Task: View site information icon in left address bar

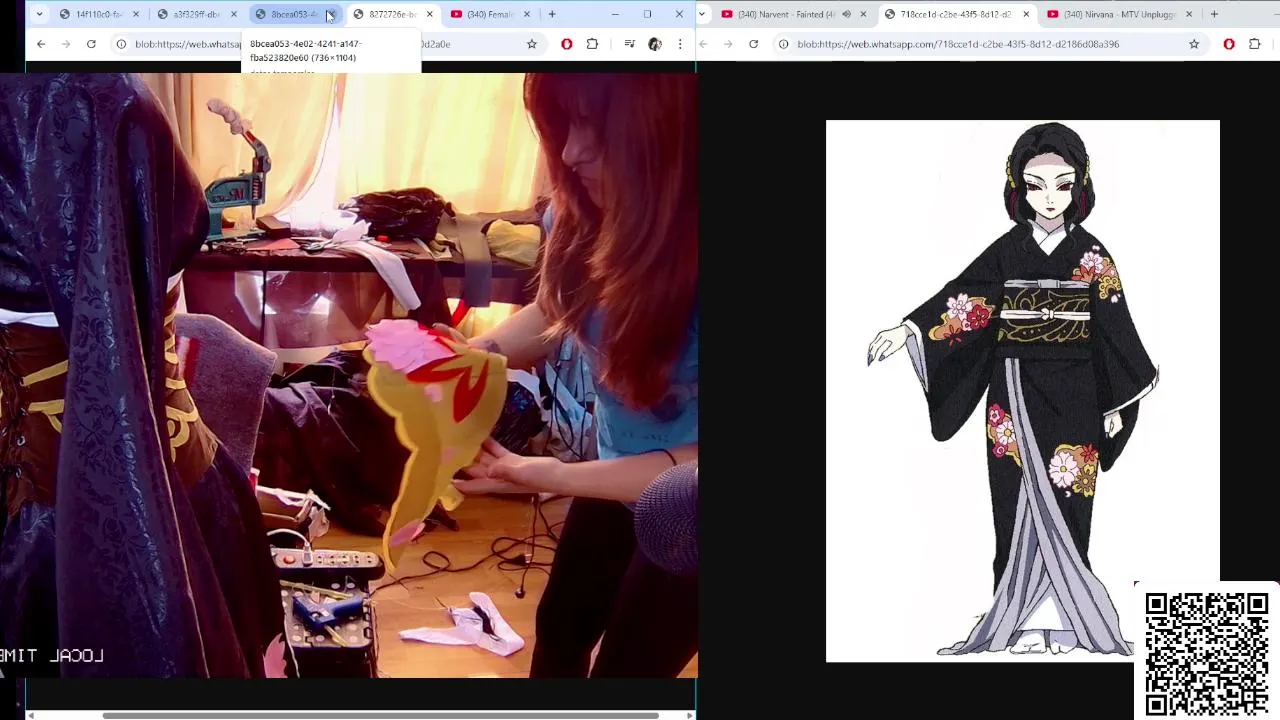Action: click(121, 44)
